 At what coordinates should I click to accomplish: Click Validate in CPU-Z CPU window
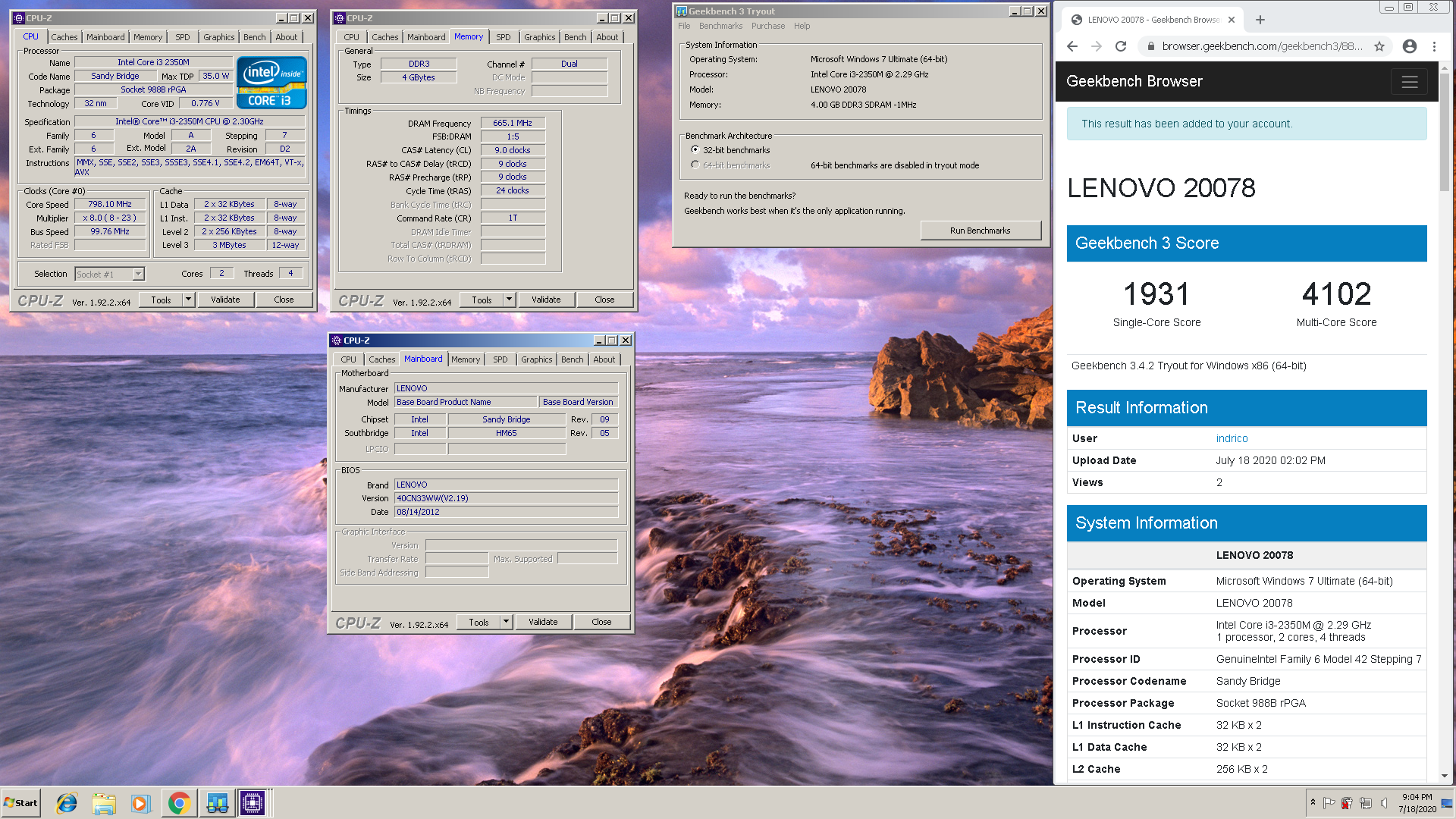pos(225,300)
